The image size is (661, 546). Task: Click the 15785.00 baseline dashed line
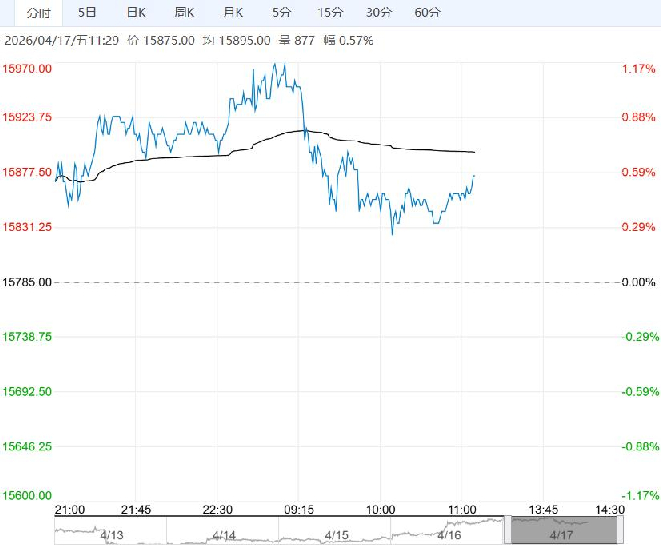(x=330, y=282)
